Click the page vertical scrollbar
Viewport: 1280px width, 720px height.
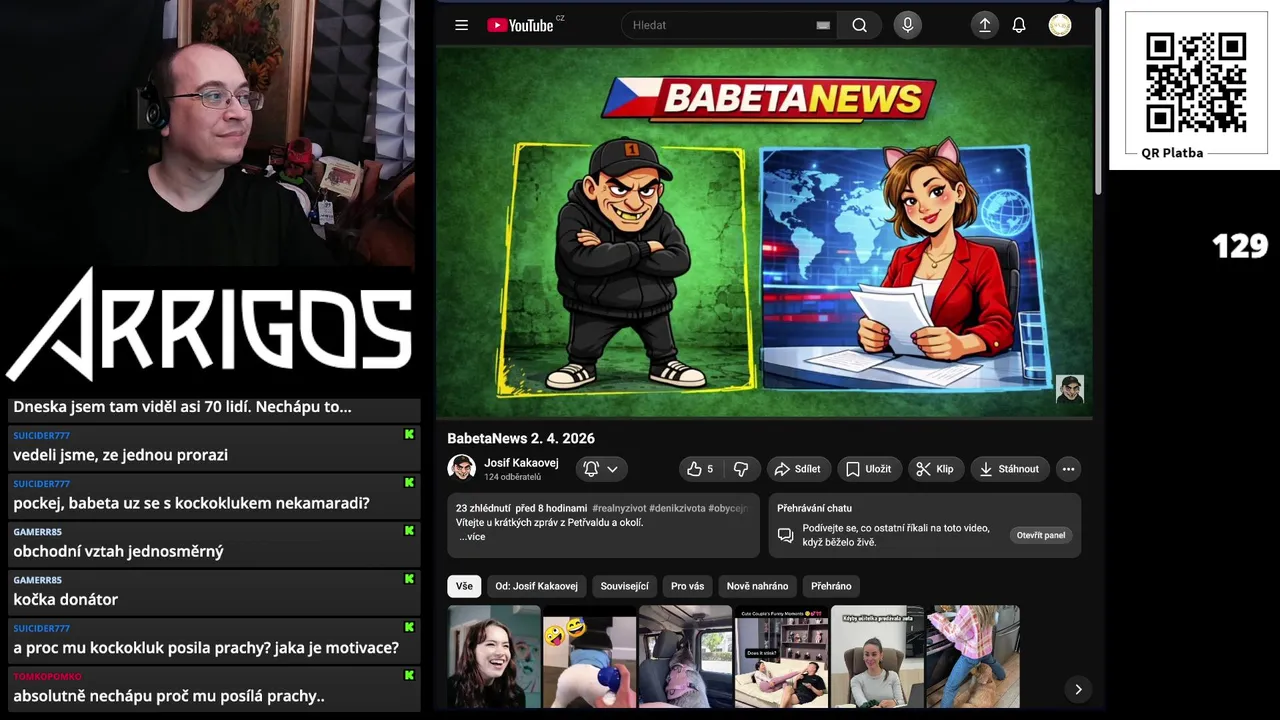click(1098, 100)
